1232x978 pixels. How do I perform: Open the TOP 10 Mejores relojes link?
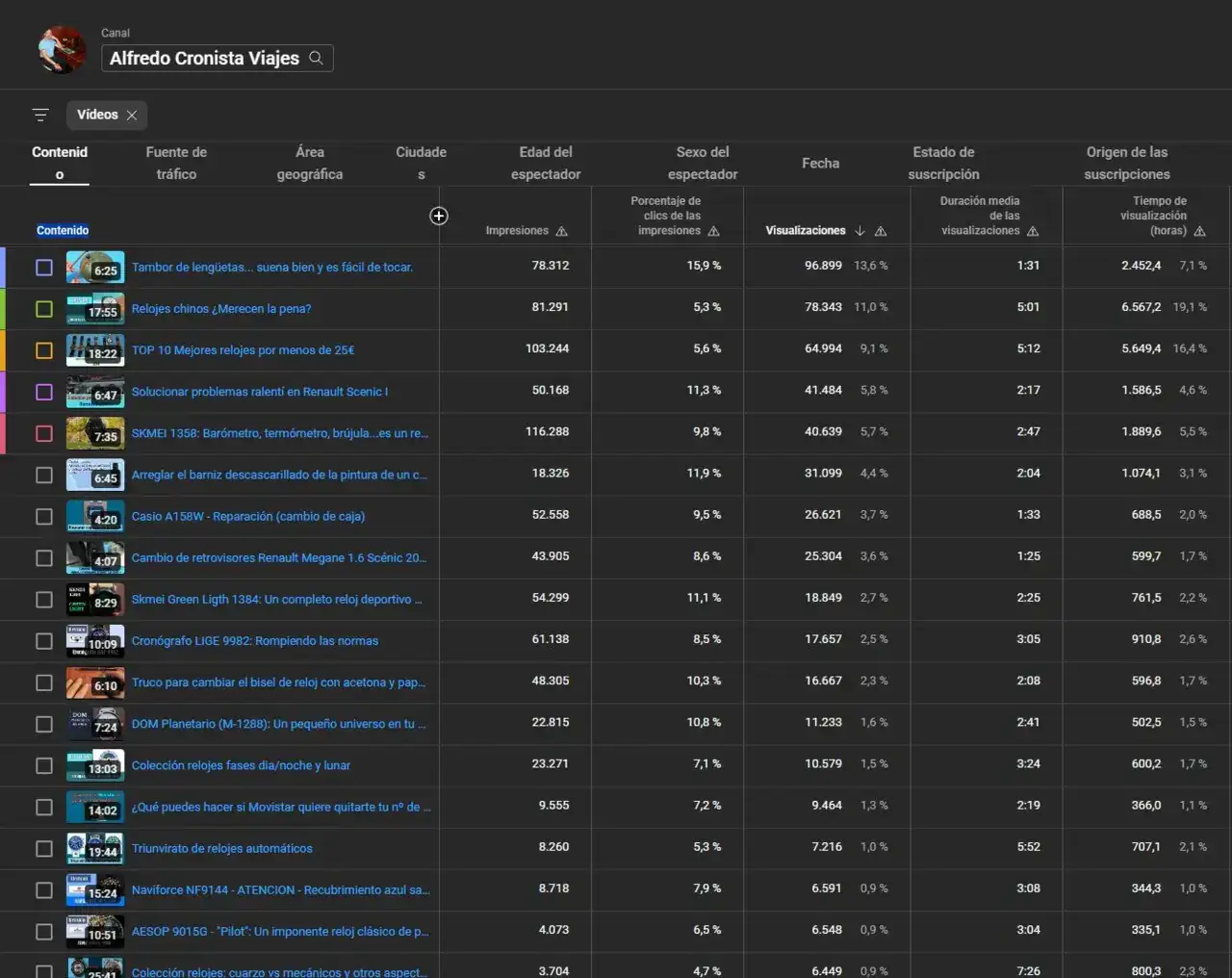point(243,350)
